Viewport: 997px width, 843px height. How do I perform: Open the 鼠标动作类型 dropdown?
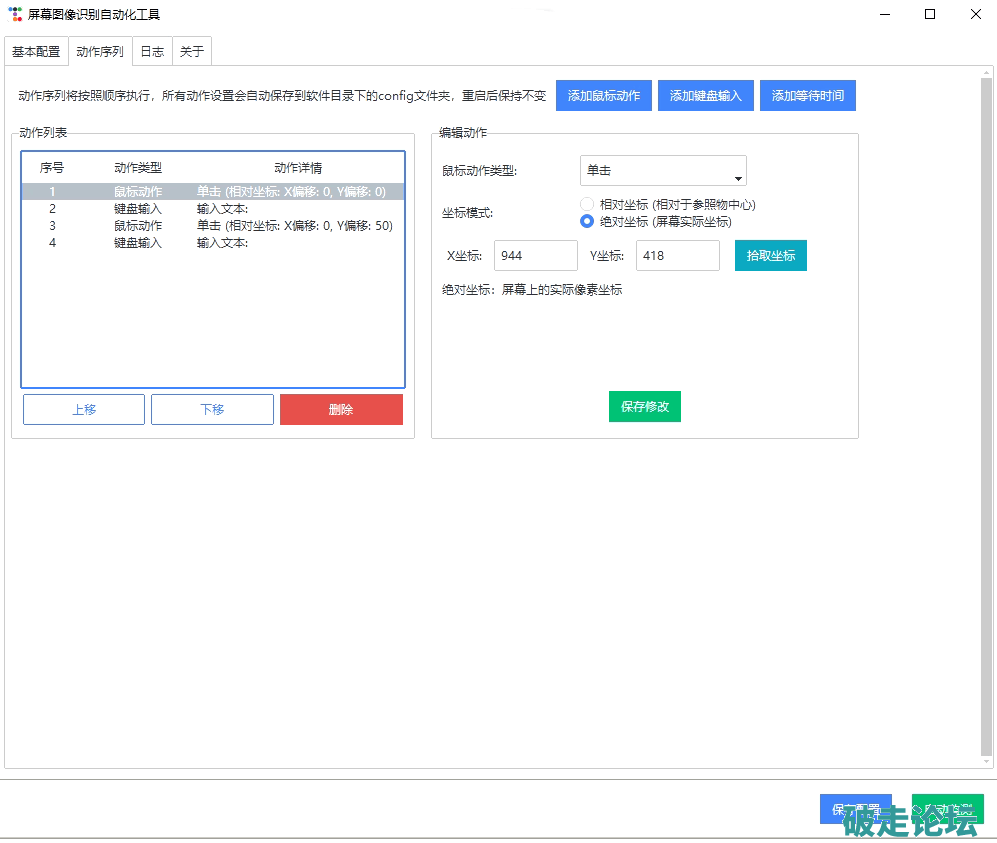point(663,171)
